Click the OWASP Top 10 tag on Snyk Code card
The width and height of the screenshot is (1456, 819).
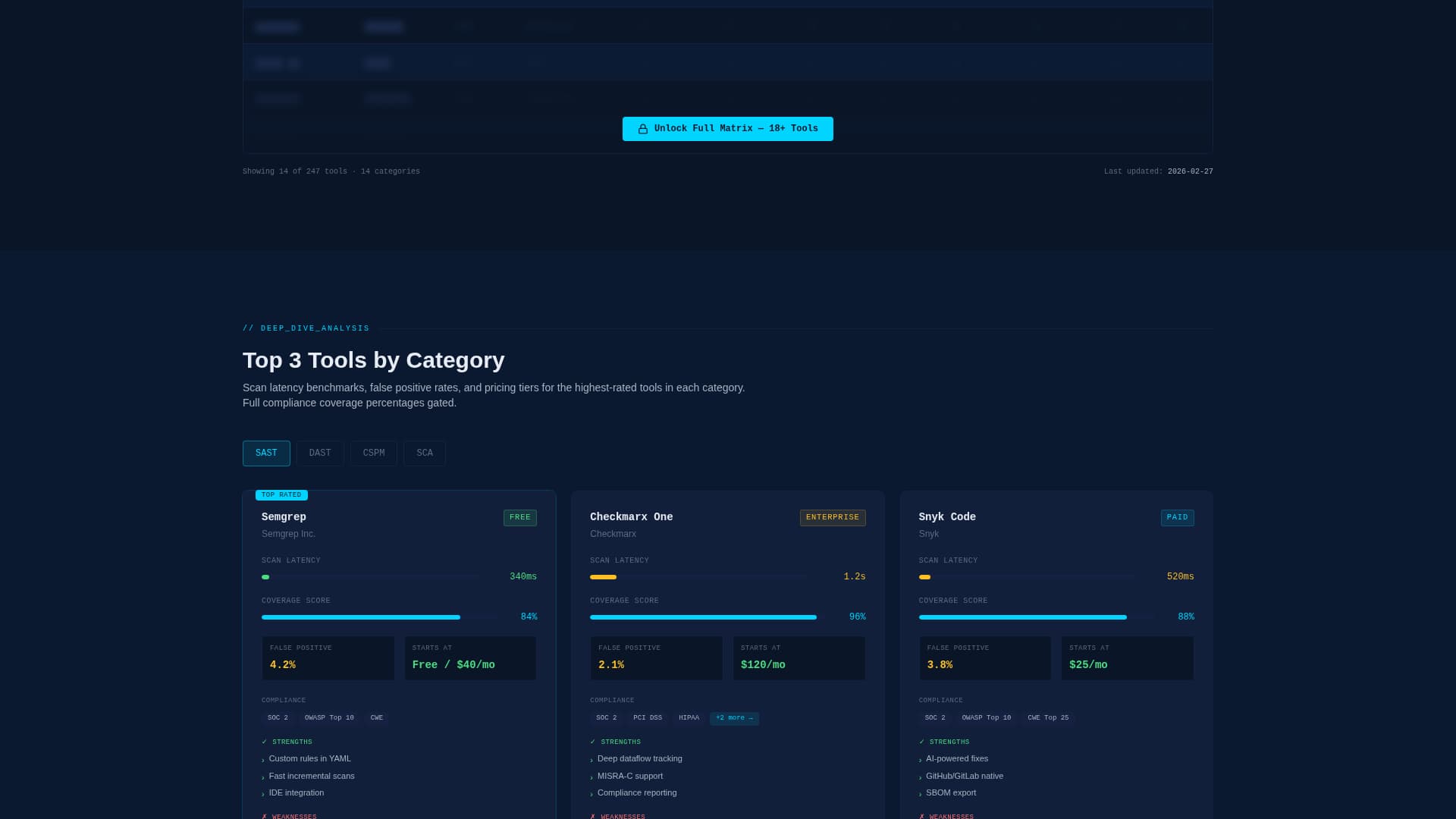pyautogui.click(x=987, y=718)
